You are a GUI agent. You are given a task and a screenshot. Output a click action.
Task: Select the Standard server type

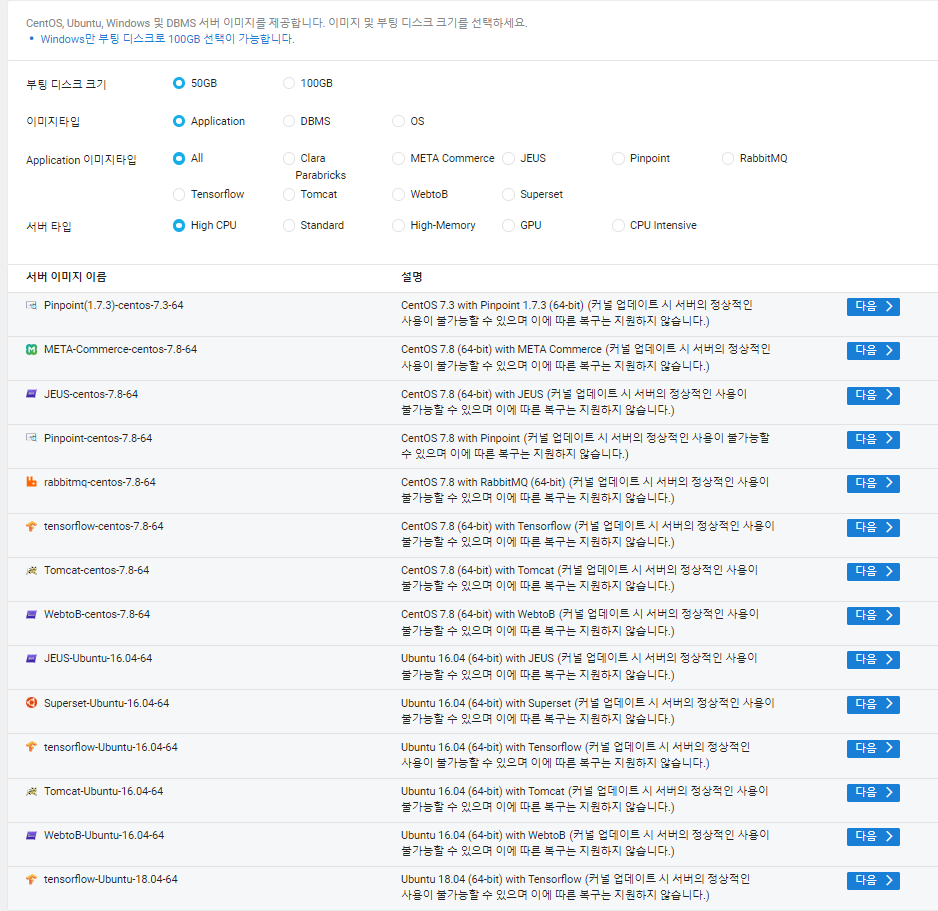(x=289, y=226)
